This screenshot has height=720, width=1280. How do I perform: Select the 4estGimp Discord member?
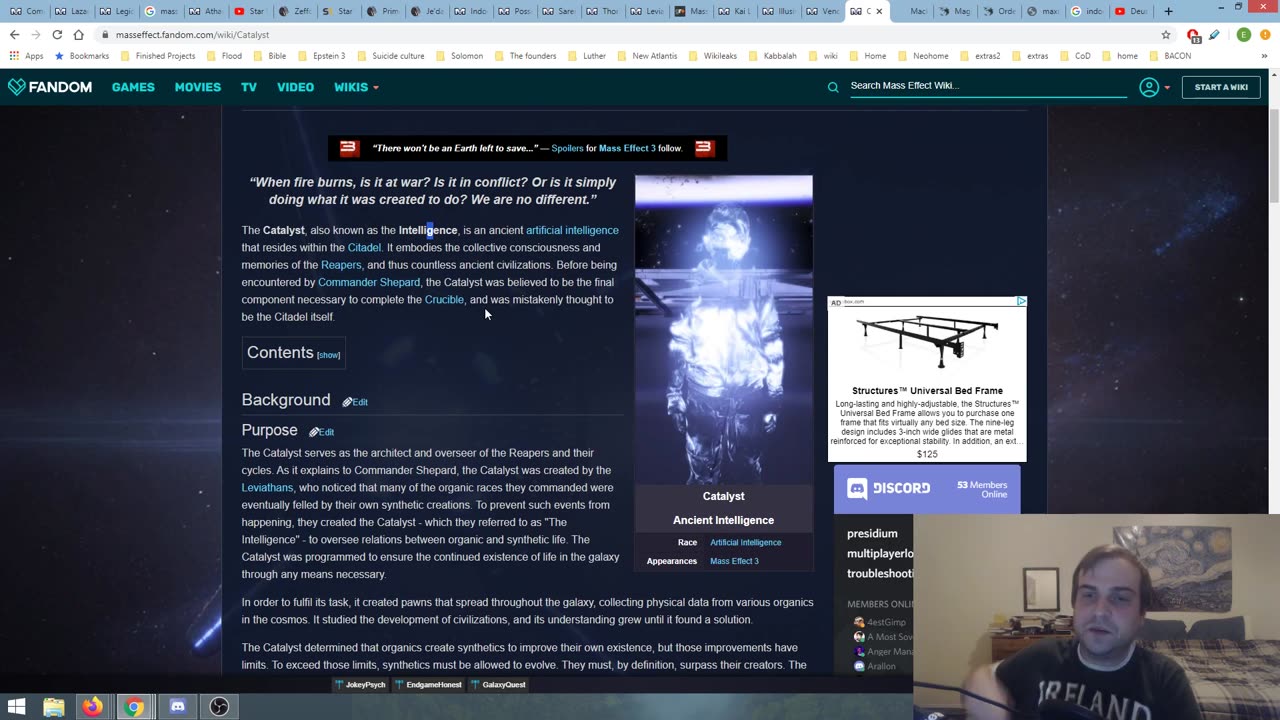(x=880, y=622)
